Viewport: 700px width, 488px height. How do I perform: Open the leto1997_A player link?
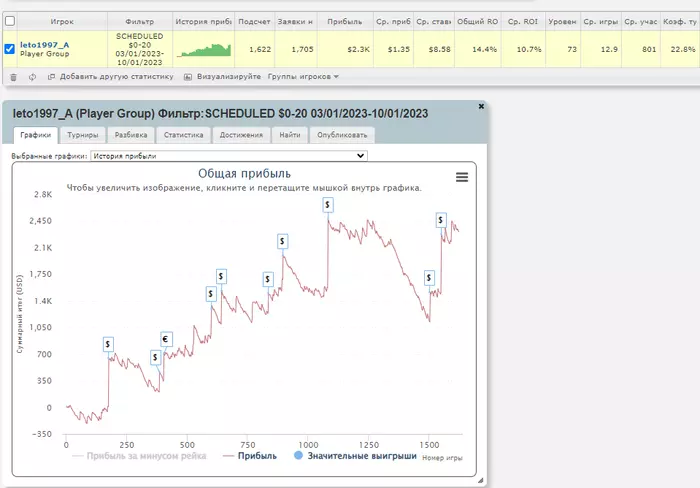[44, 45]
